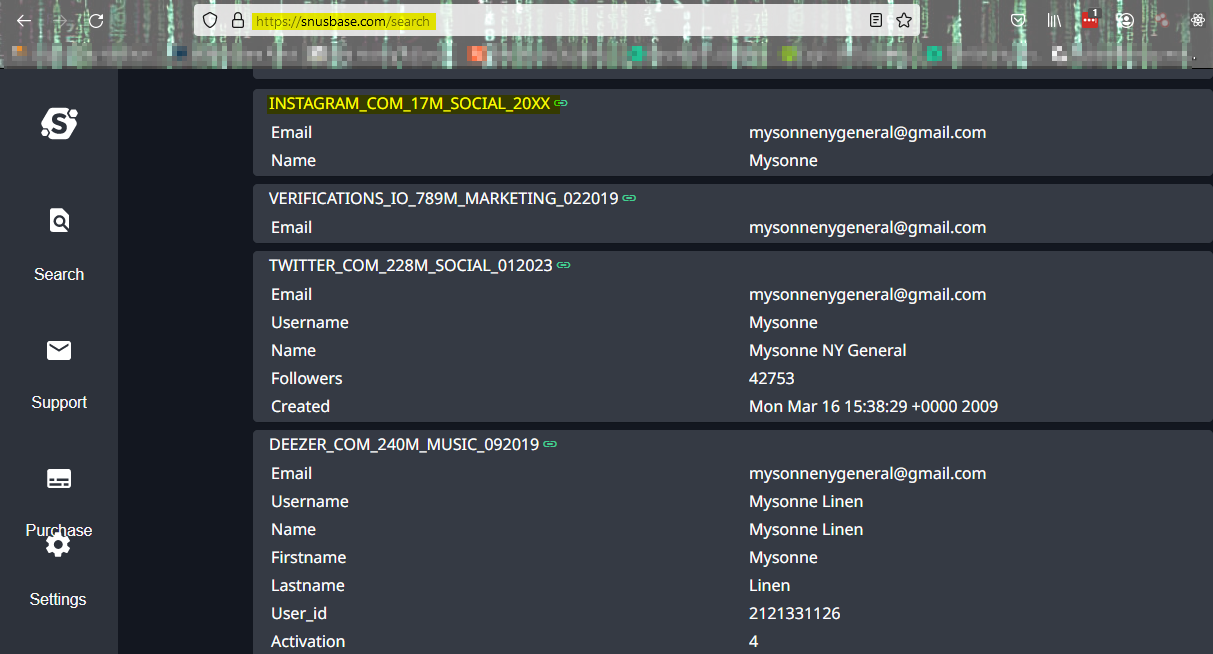Screen dimensions: 1213x654
Task: Click the VERIFICATIONS_IO_789M_MARKETING_022019 heading
Action: [x=444, y=198]
